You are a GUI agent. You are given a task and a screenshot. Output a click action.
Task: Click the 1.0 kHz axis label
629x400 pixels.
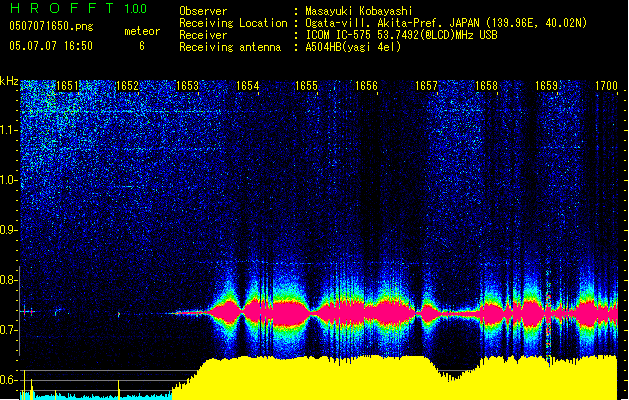tap(9, 180)
